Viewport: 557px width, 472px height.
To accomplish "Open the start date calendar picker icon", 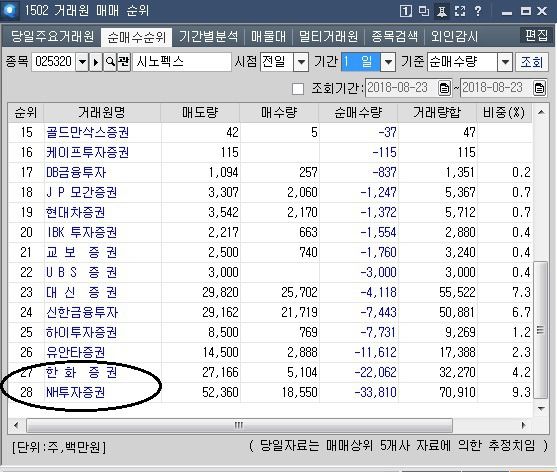I will pos(444,88).
